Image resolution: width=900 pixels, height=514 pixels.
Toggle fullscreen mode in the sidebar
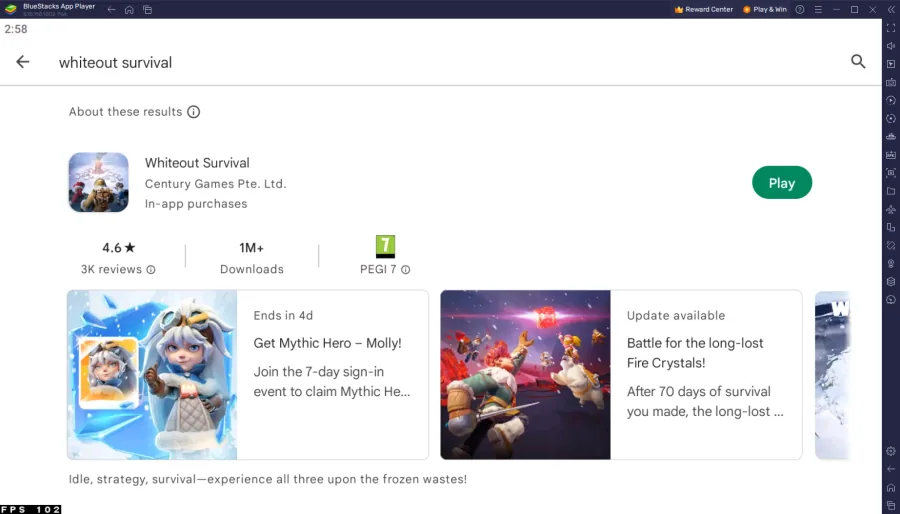click(891, 28)
